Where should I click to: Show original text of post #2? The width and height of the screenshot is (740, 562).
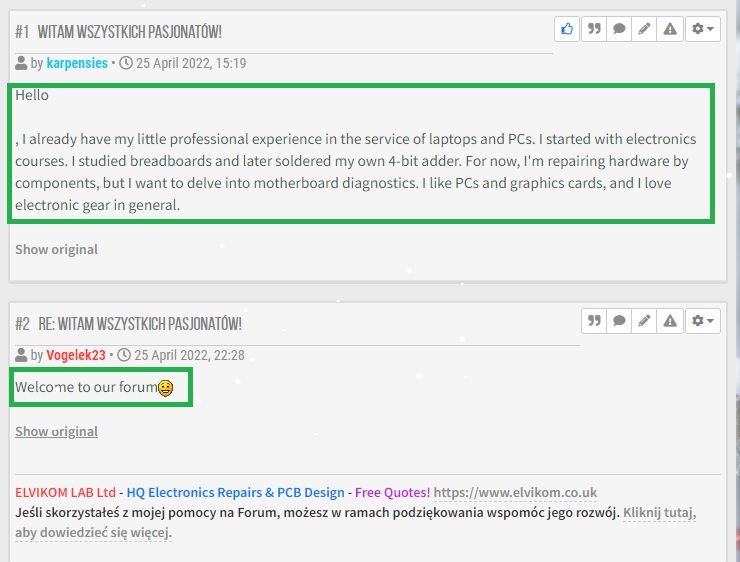pos(56,431)
